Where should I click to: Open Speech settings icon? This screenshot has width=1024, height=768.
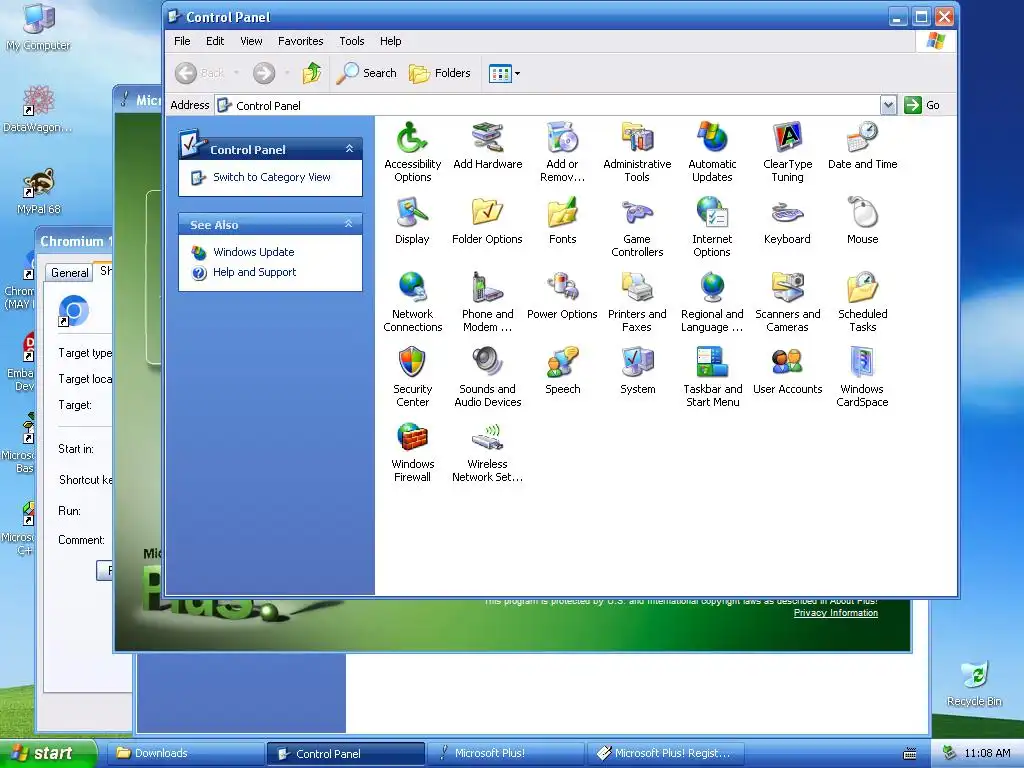point(562,370)
